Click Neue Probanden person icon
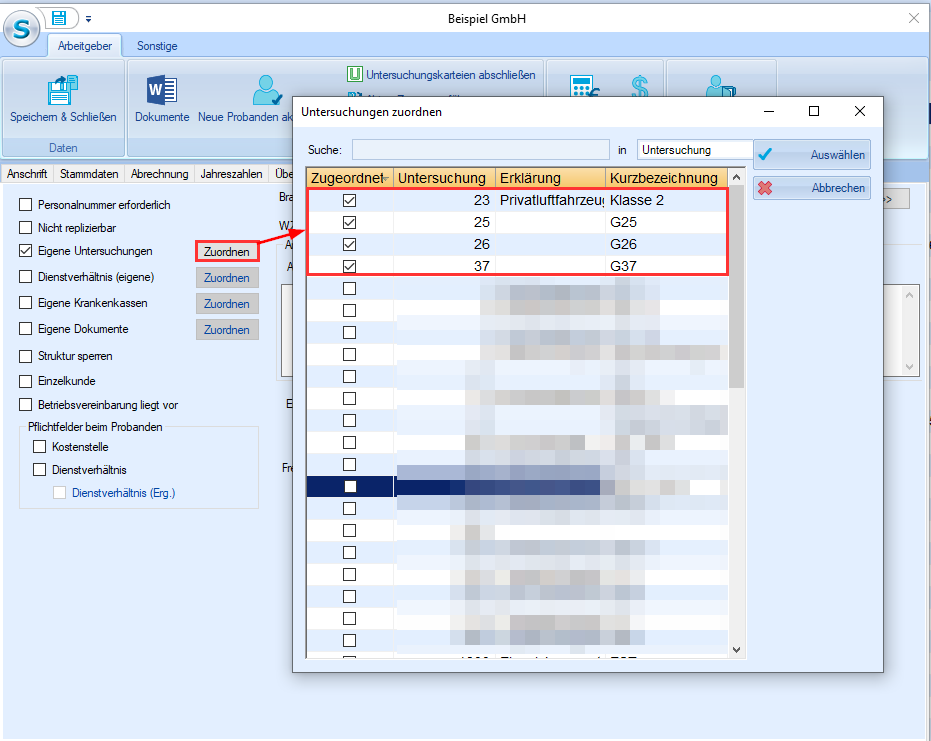Screen dimensions: 931x741 click(x=267, y=90)
